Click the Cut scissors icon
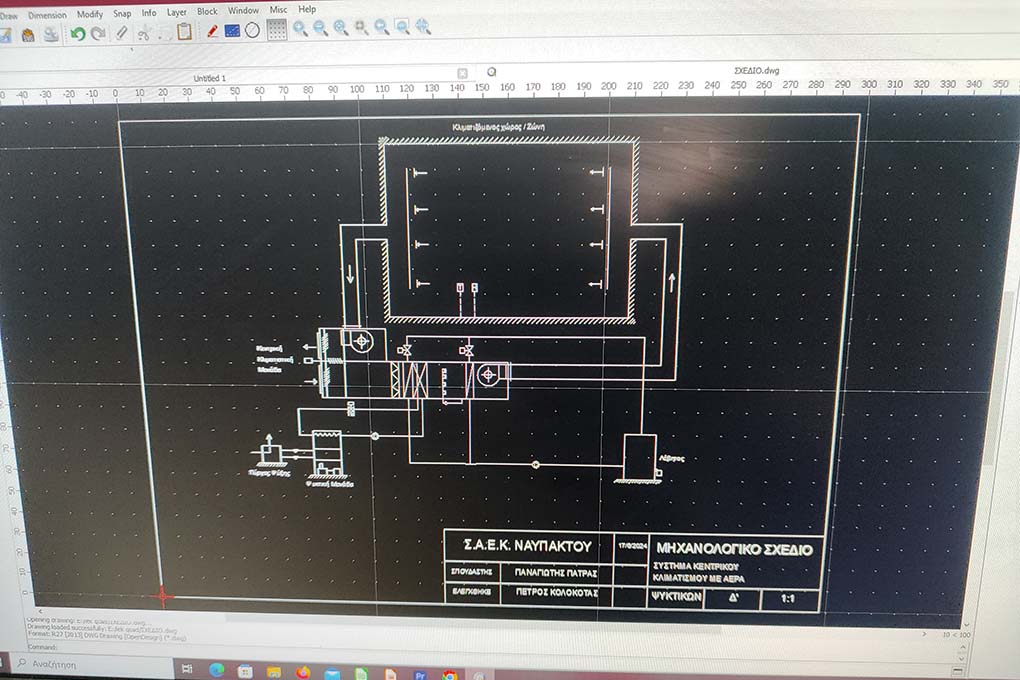1020x680 pixels. click(143, 33)
